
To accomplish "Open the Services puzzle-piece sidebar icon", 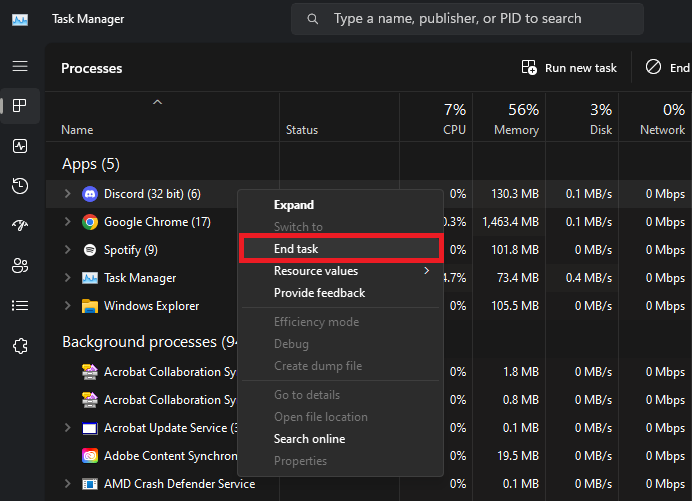I will 20,346.
